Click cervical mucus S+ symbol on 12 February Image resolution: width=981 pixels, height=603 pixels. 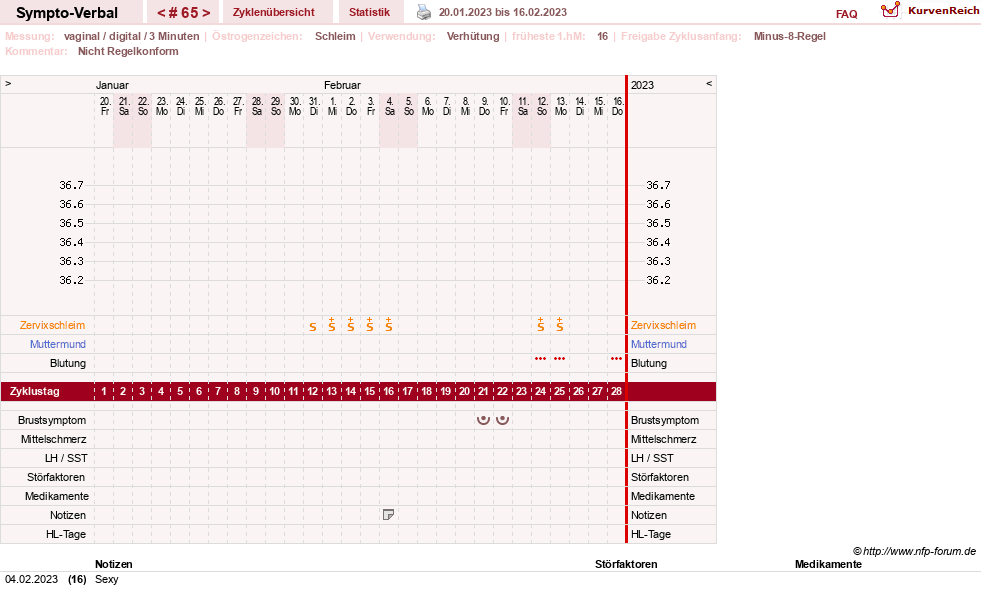(541, 325)
